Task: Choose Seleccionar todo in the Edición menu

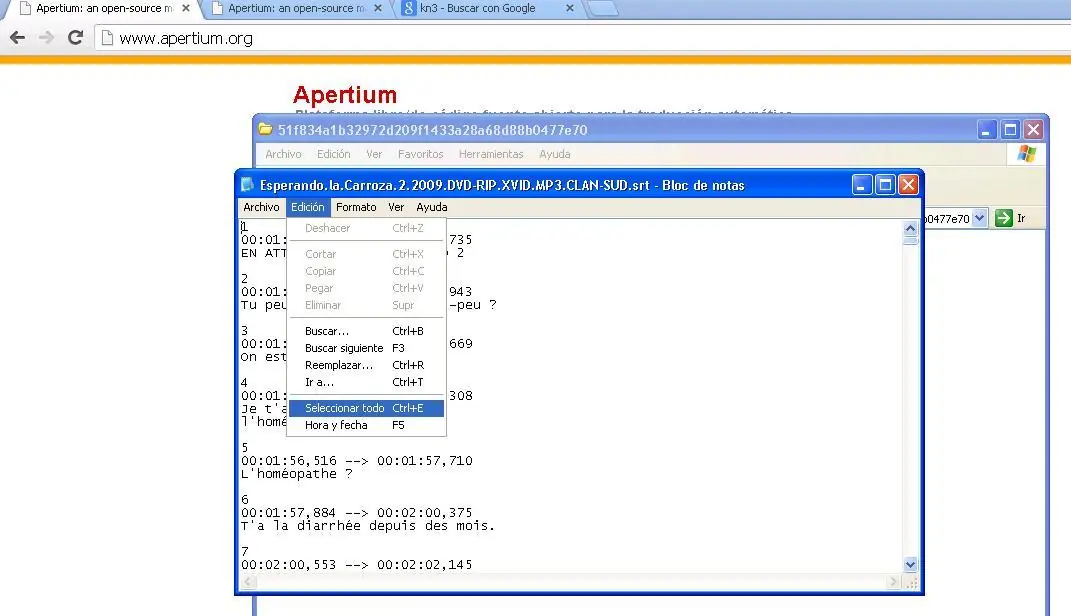Action: tap(344, 408)
